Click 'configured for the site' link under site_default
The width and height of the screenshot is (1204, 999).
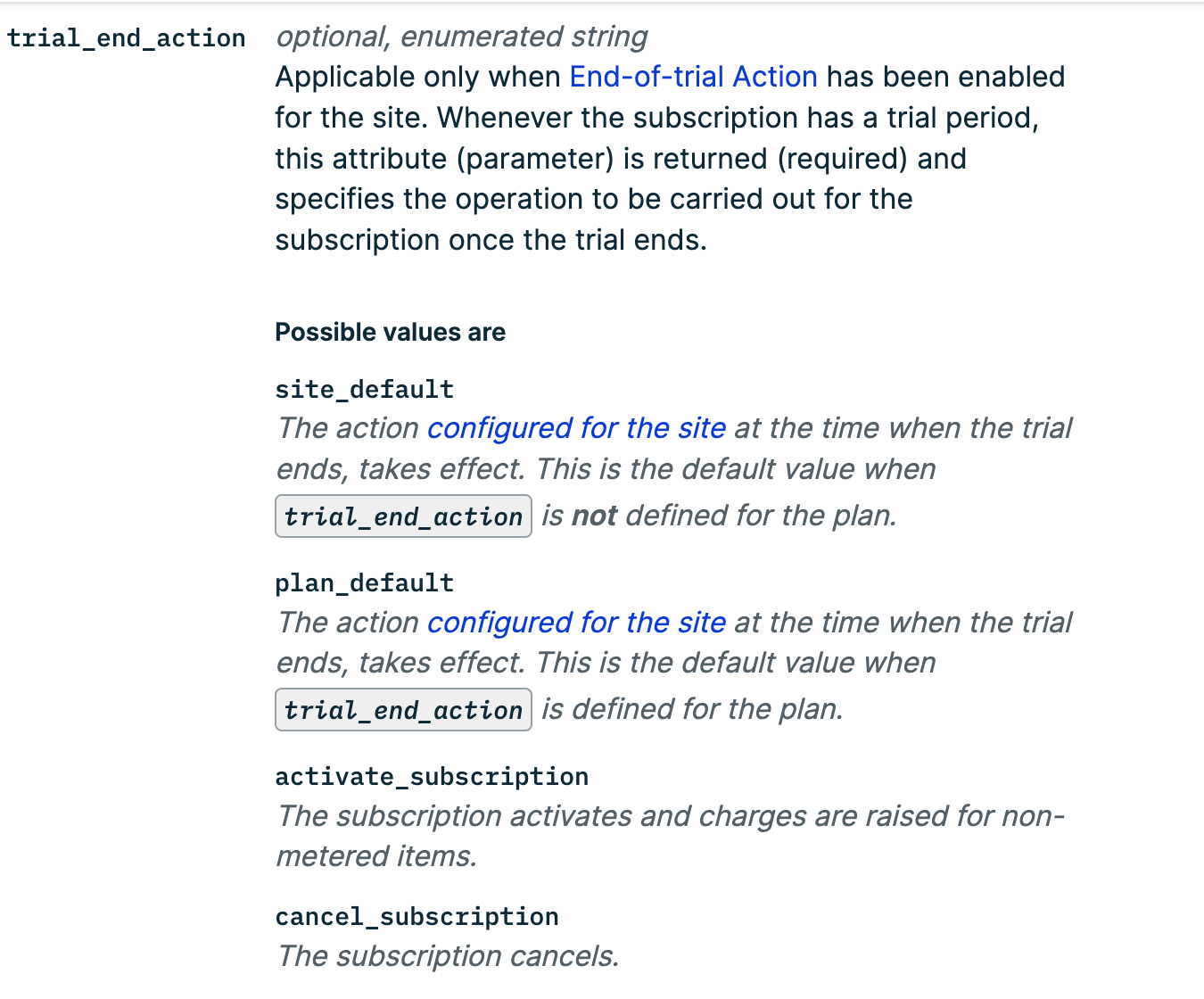(x=576, y=428)
